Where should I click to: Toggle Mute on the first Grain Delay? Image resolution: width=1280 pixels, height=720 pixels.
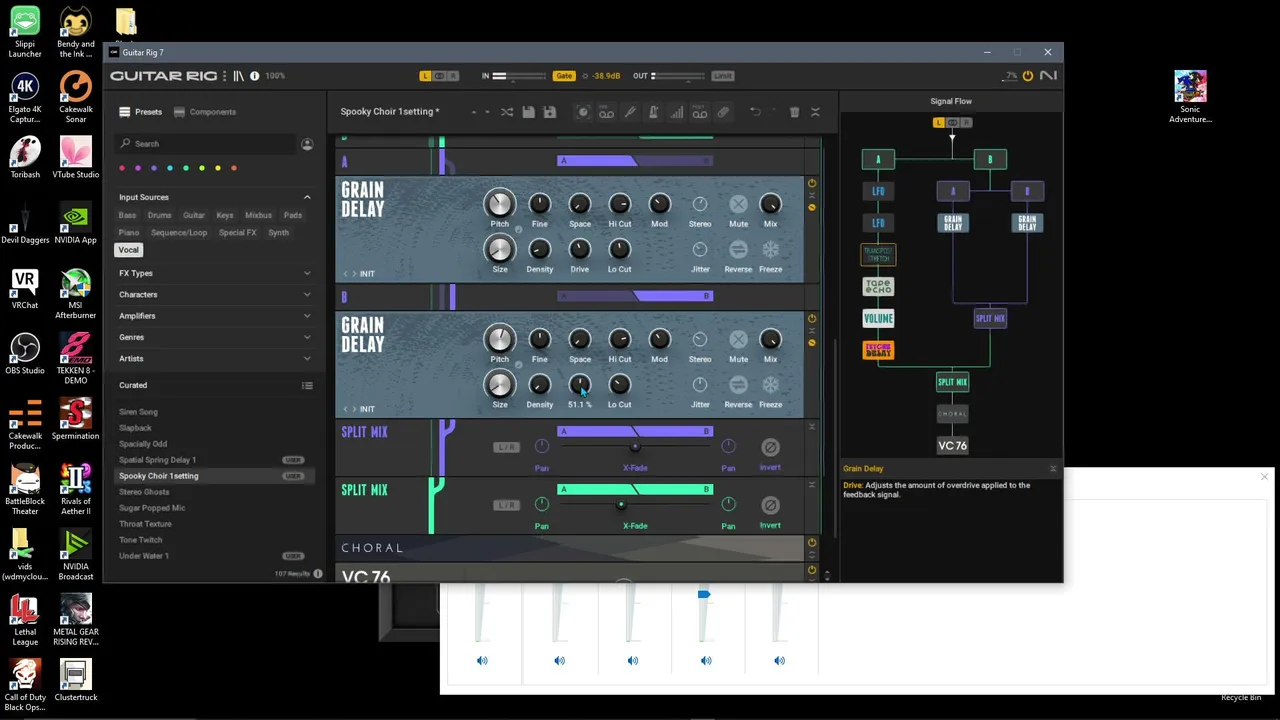click(738, 204)
